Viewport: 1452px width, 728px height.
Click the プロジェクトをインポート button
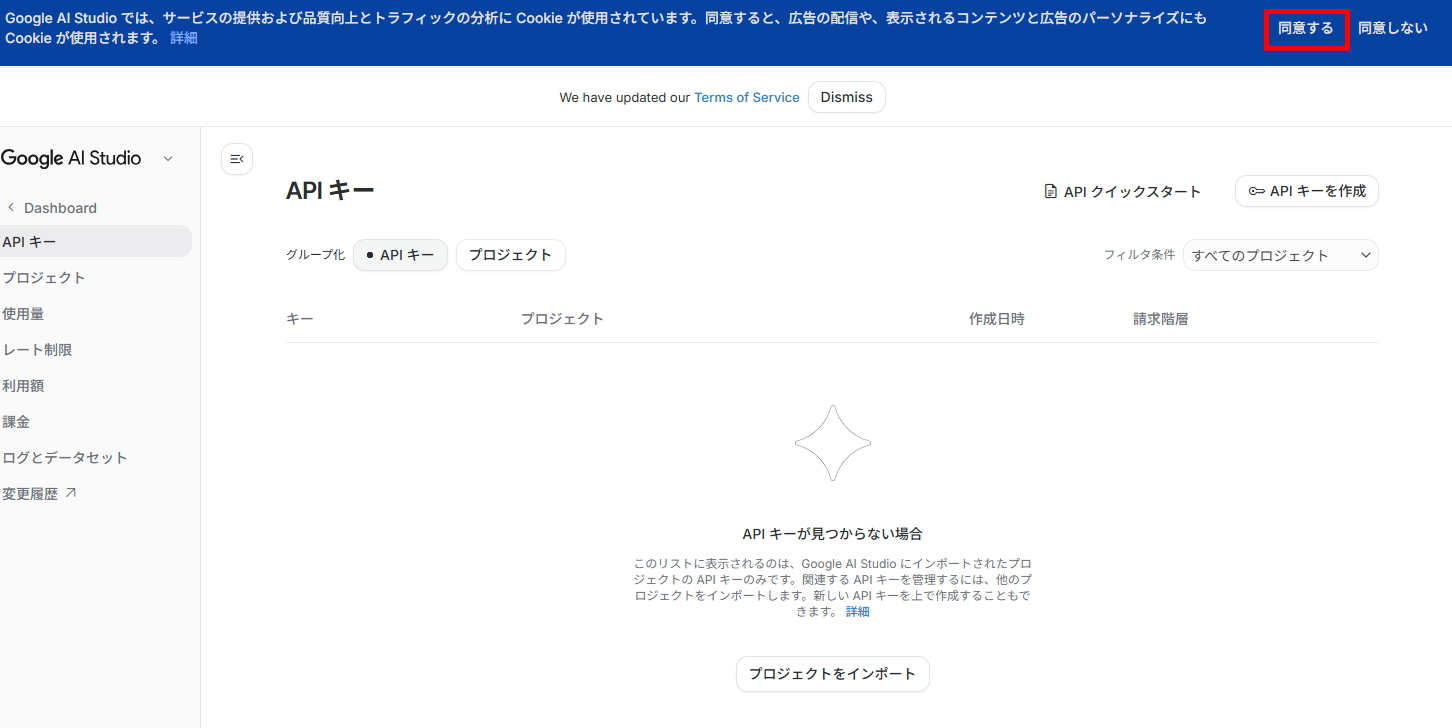[x=832, y=674]
